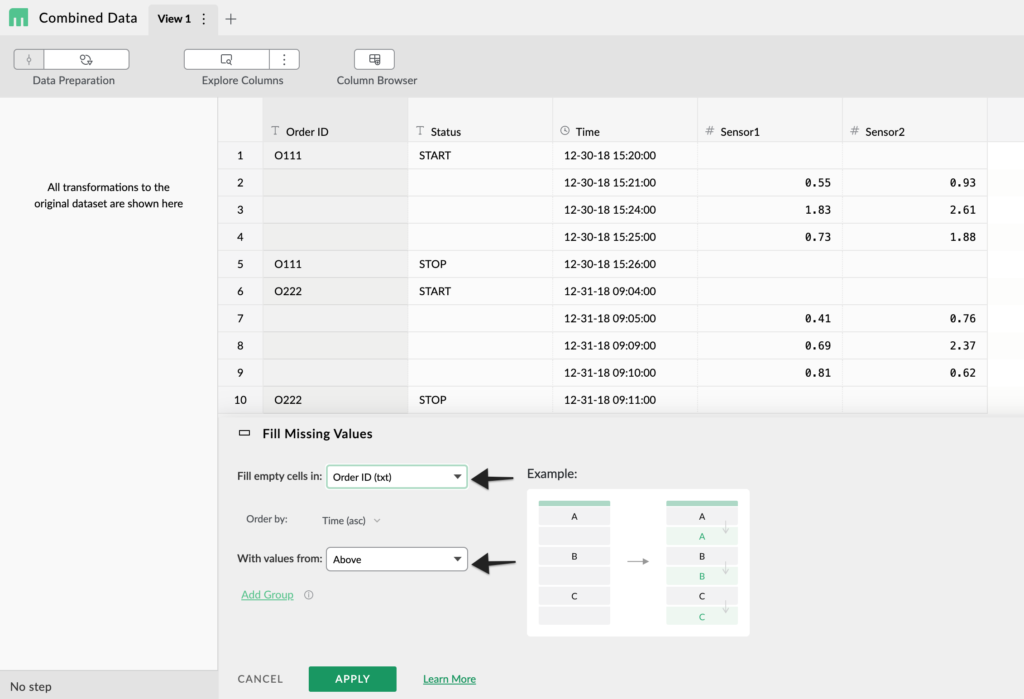Click the O222 cell in row 6
1024x699 pixels.
336,291
